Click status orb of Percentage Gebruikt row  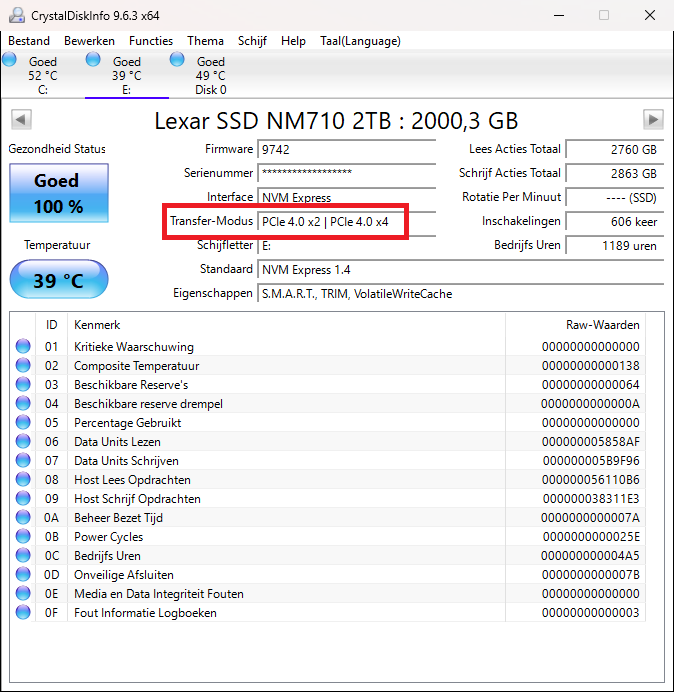pyautogui.click(x=23, y=422)
